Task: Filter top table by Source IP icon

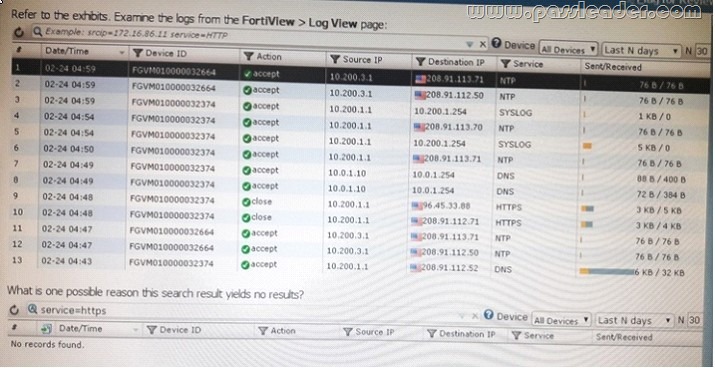Action: 335,59
